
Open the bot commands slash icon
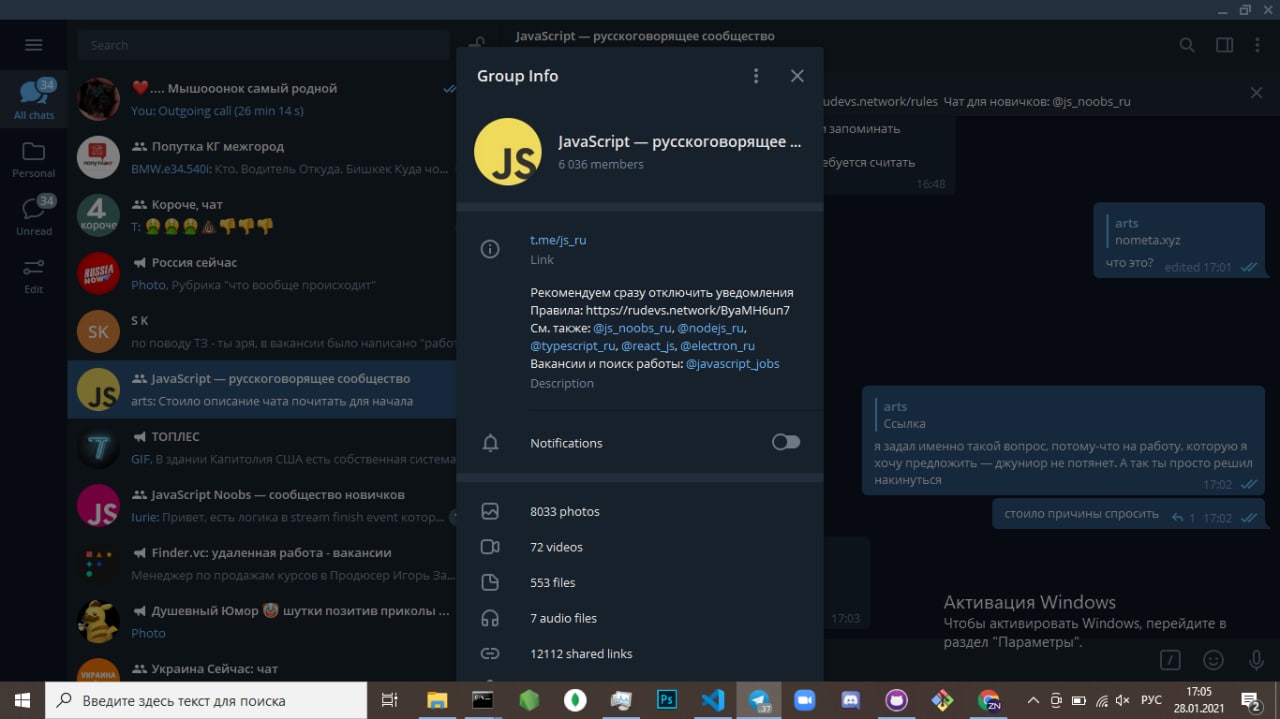(1170, 660)
